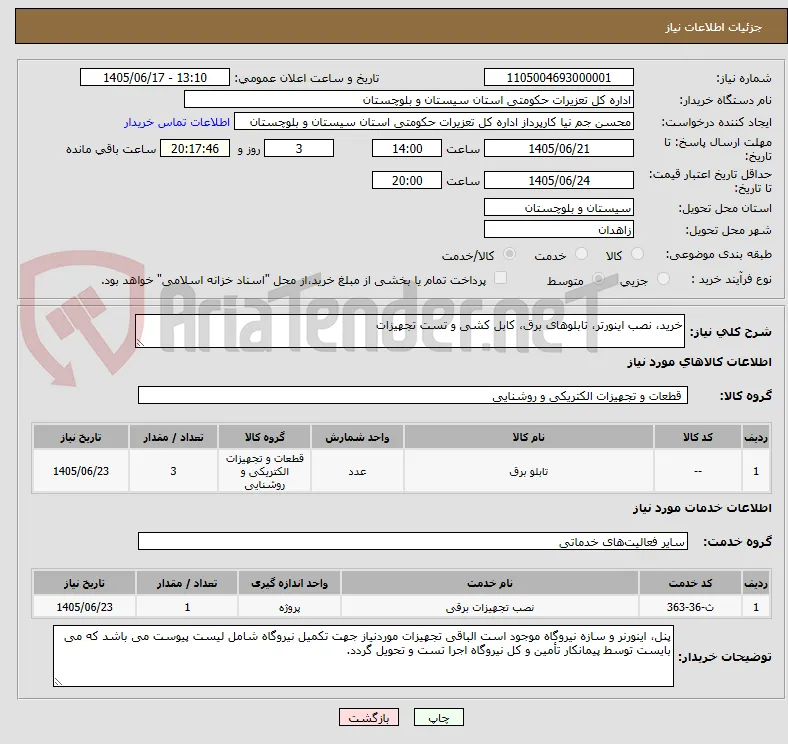Click the نصب تجهیزات برقی service cell
Viewport: 788px width, 744px height.
[x=490, y=607]
